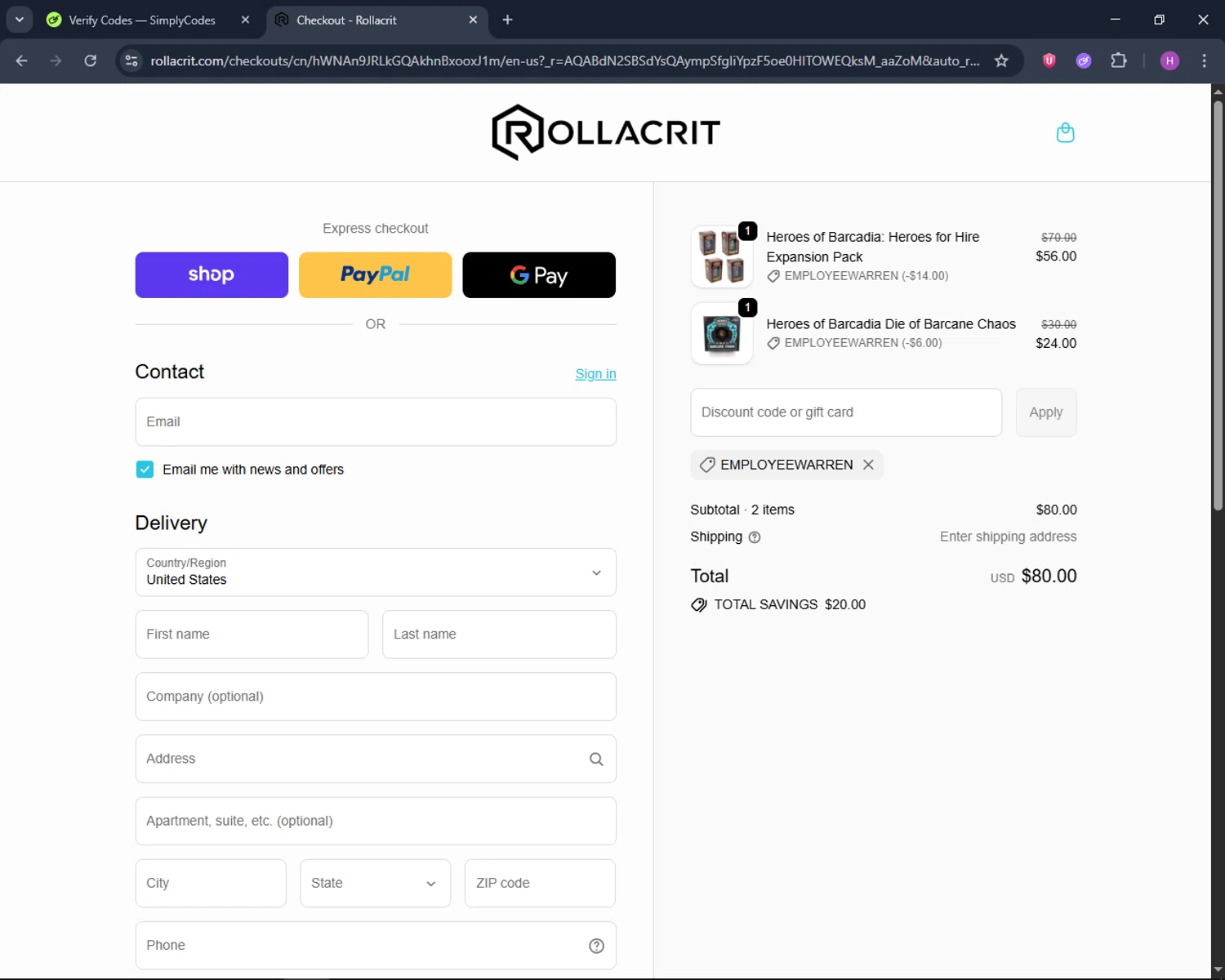Screen dimensions: 1225x980
Task: Remove the EMPLOYEEWARREN discount code
Action: [x=868, y=465]
